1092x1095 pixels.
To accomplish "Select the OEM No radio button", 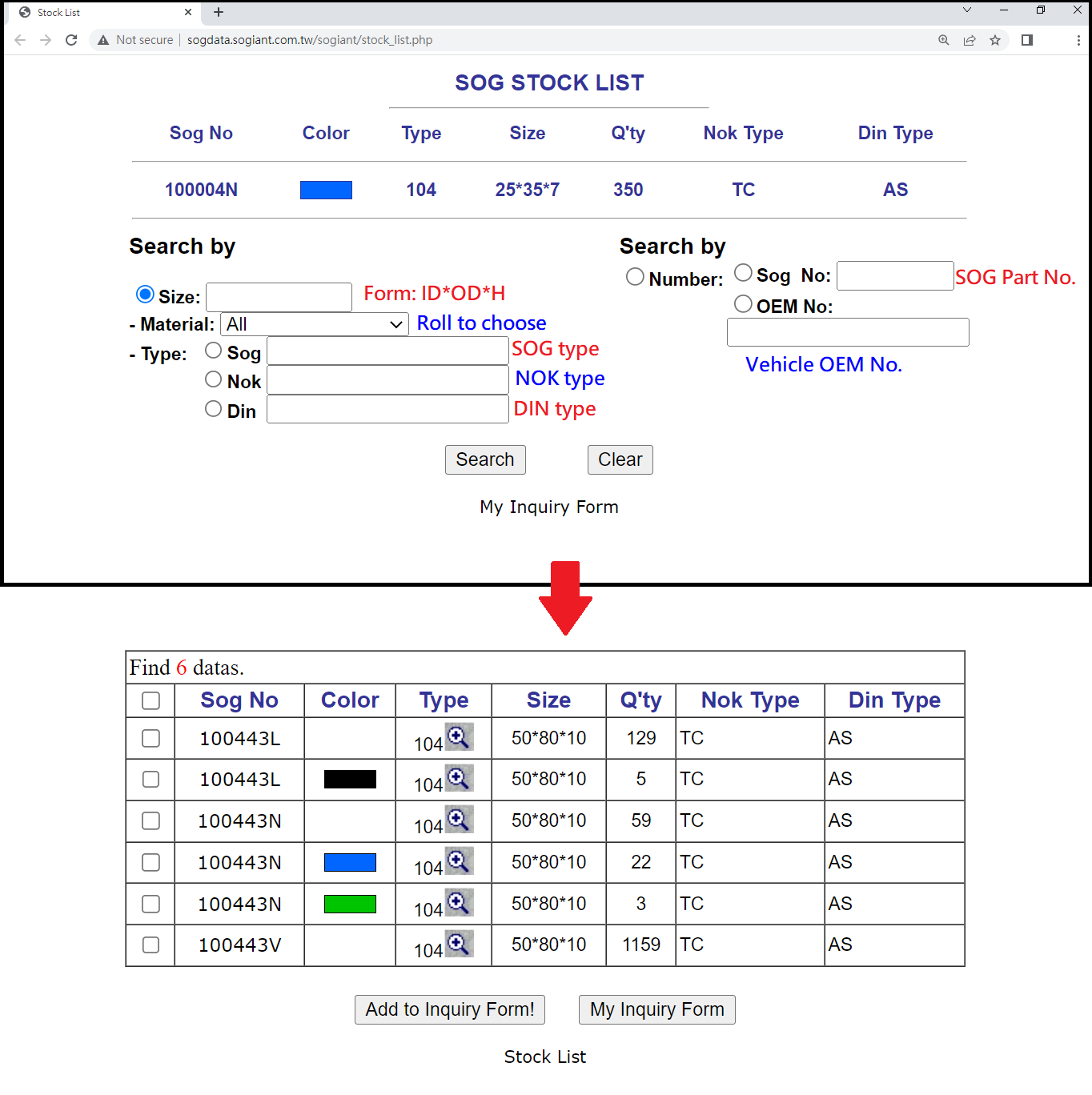I will click(x=743, y=304).
